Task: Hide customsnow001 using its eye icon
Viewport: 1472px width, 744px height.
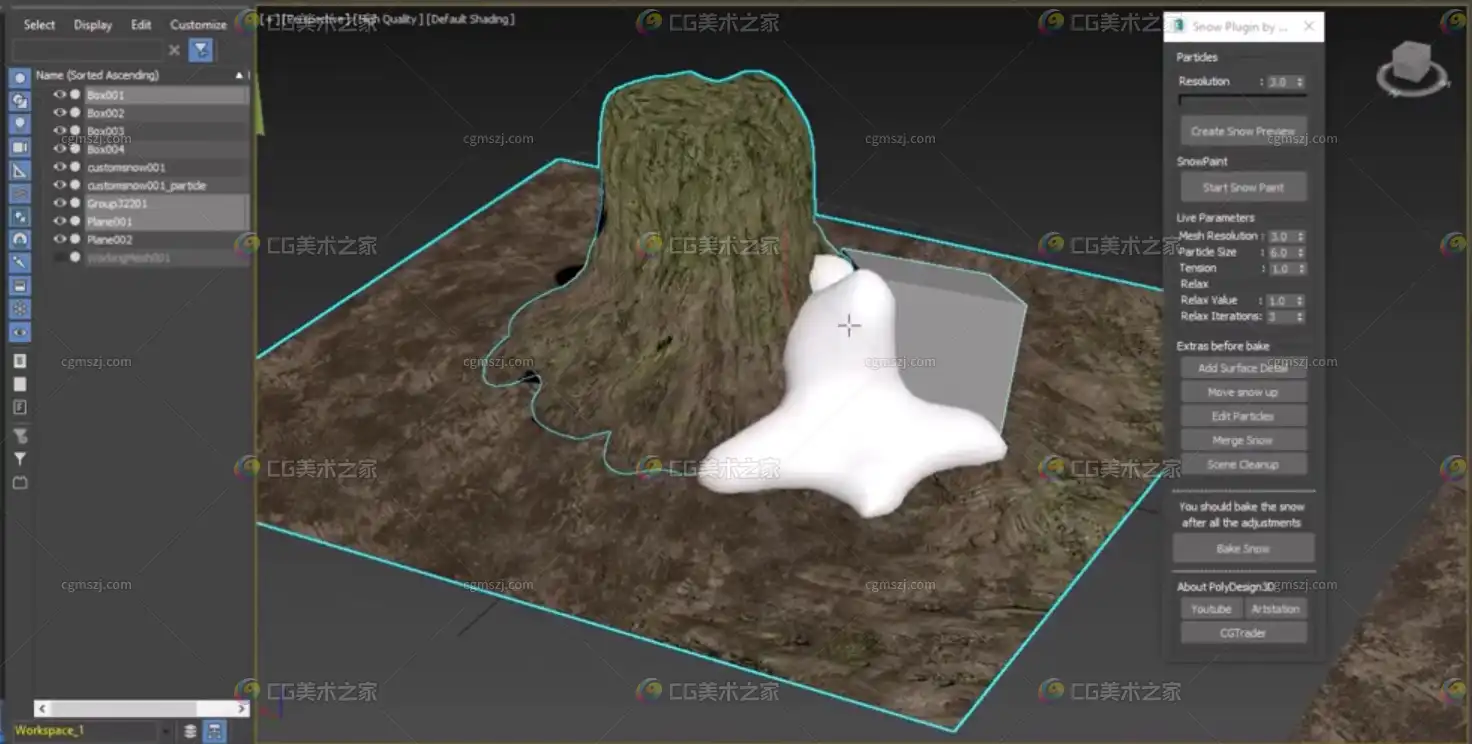Action: tap(59, 167)
